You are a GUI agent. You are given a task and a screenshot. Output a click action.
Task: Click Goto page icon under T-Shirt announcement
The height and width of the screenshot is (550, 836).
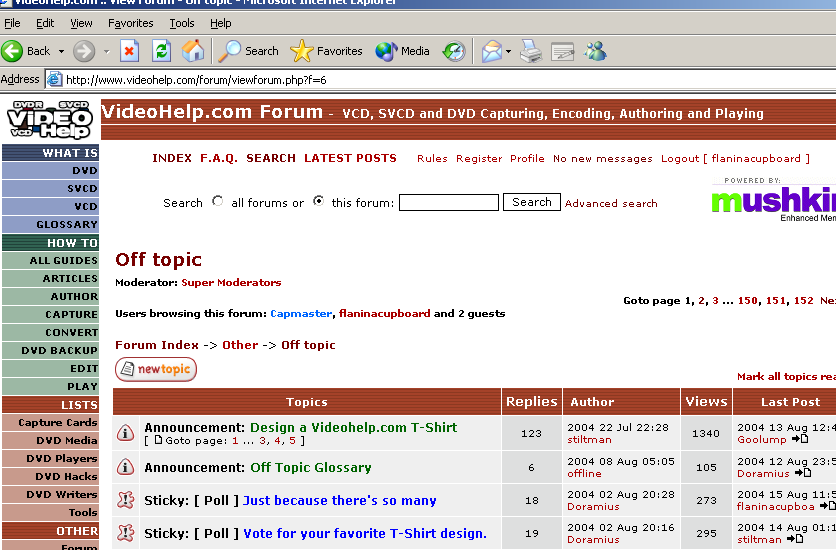click(158, 440)
